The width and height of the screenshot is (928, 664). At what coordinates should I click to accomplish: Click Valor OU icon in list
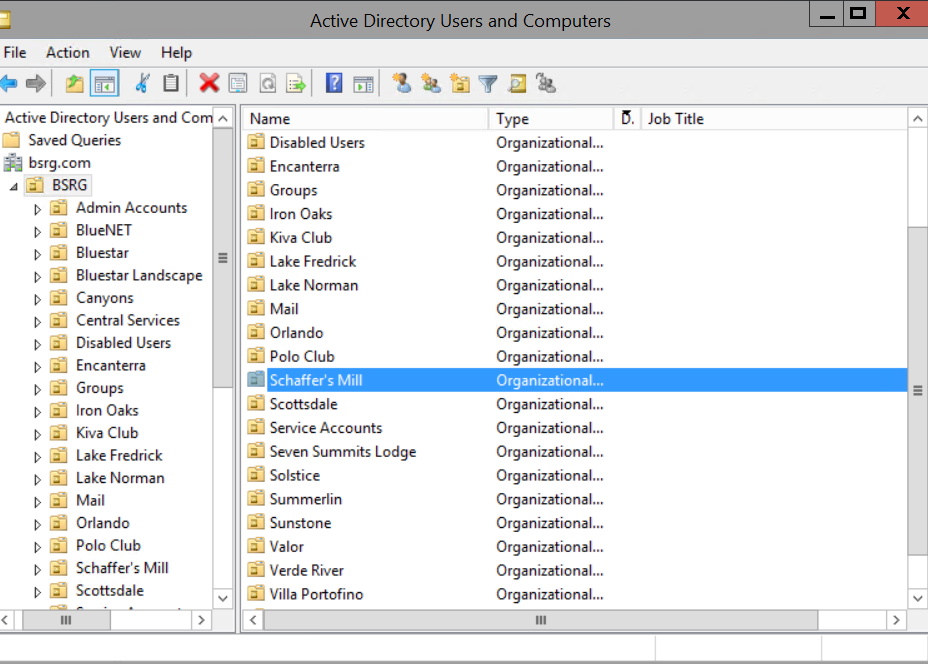point(256,546)
